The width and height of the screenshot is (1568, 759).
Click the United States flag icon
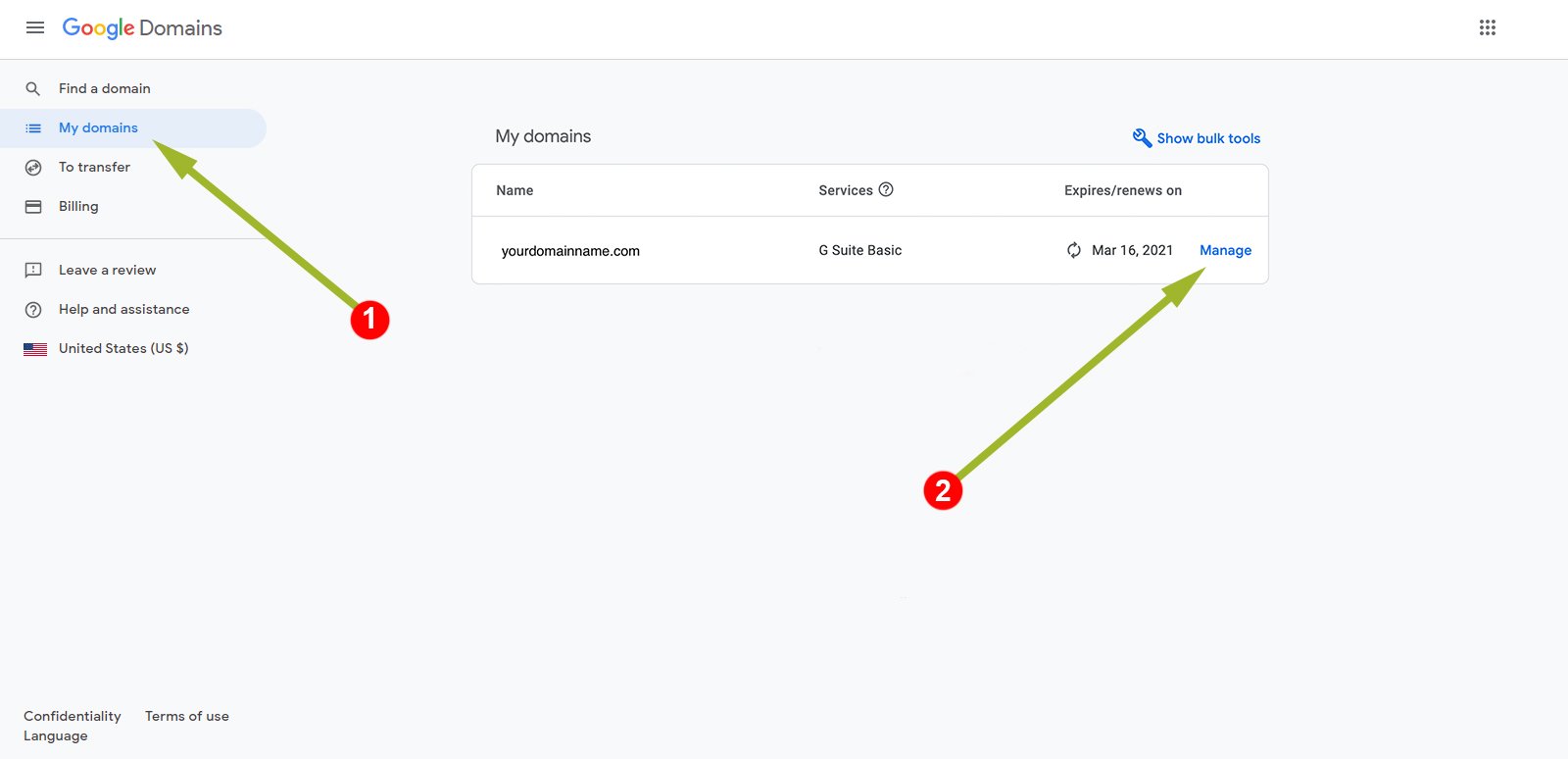35,349
